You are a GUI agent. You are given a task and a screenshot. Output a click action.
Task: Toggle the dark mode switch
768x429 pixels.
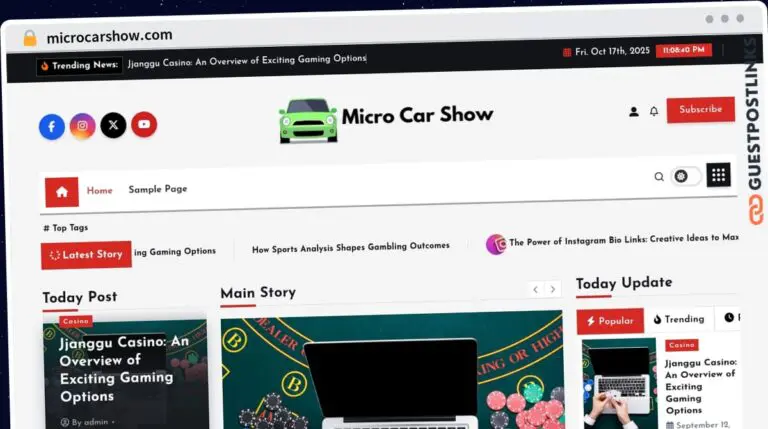pyautogui.click(x=686, y=176)
